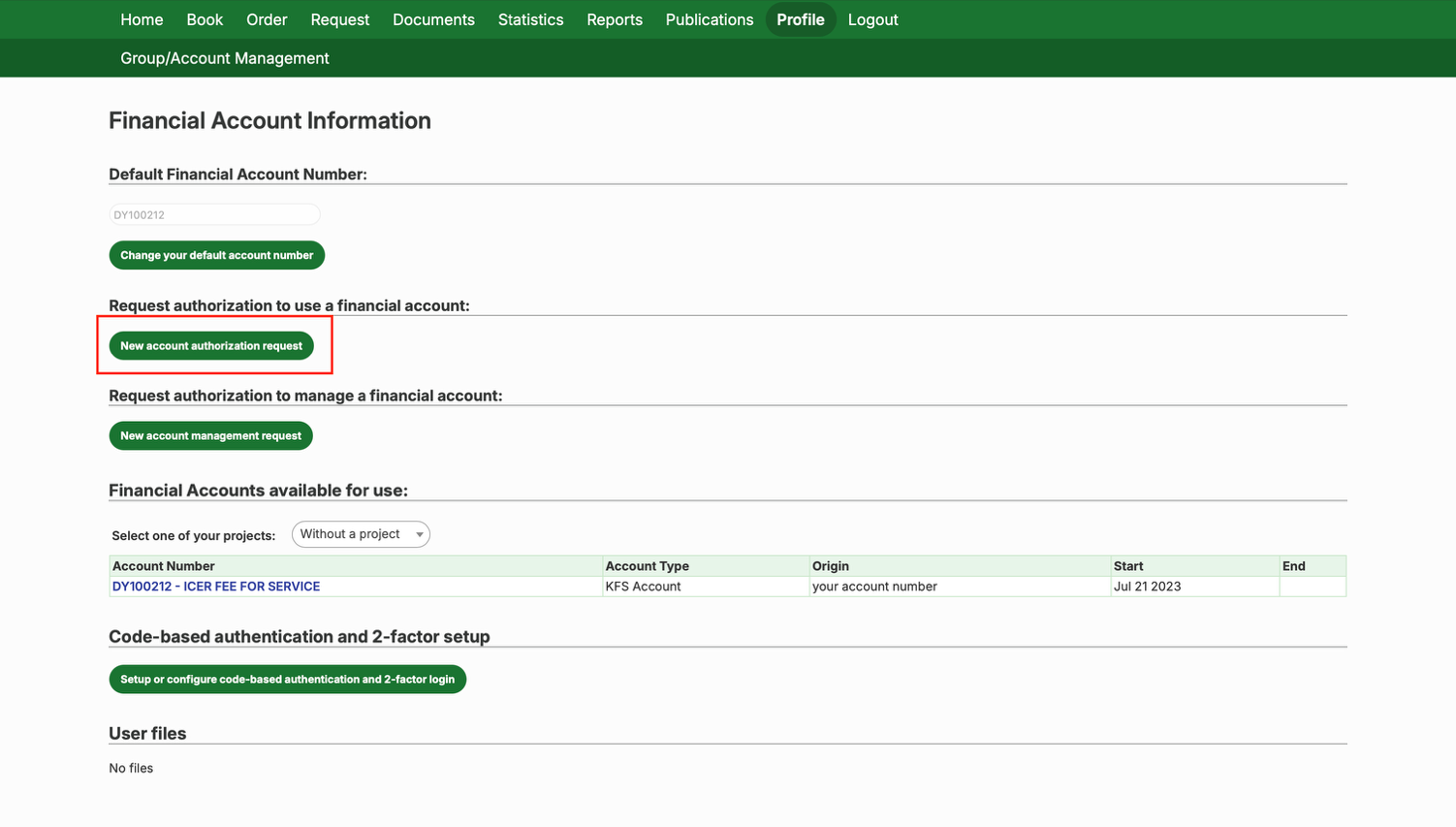Viewport: 1456px width, 827px height.
Task: Click the 'No files' text
Action: [131, 768]
